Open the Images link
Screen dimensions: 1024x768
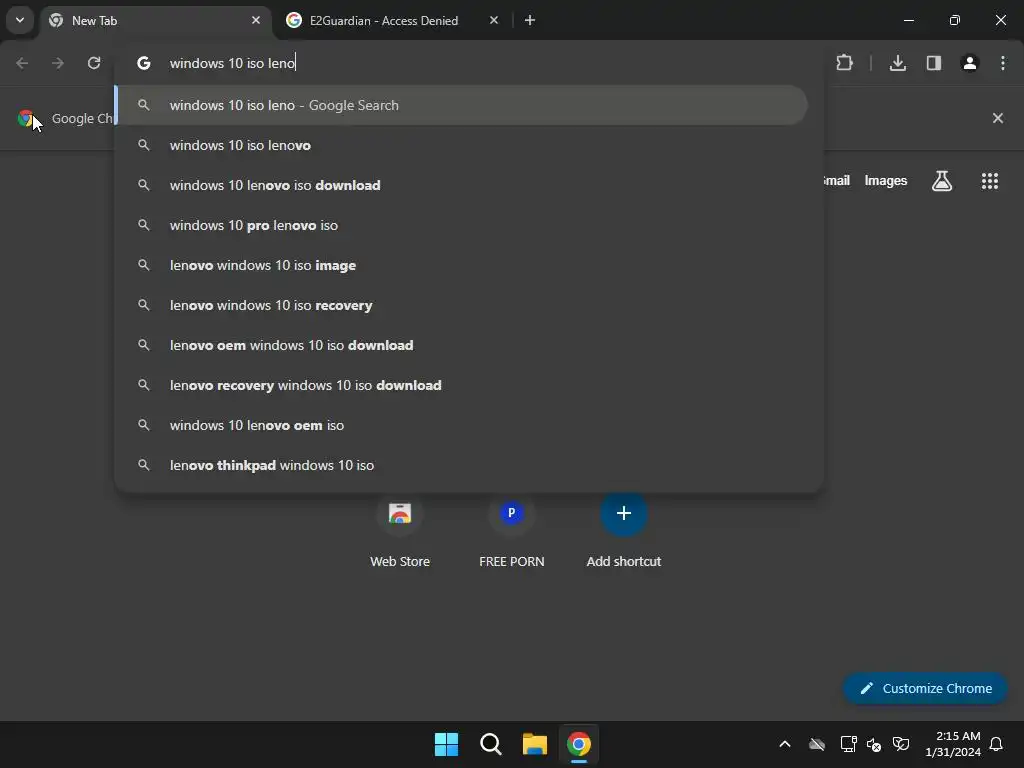pyautogui.click(x=886, y=180)
